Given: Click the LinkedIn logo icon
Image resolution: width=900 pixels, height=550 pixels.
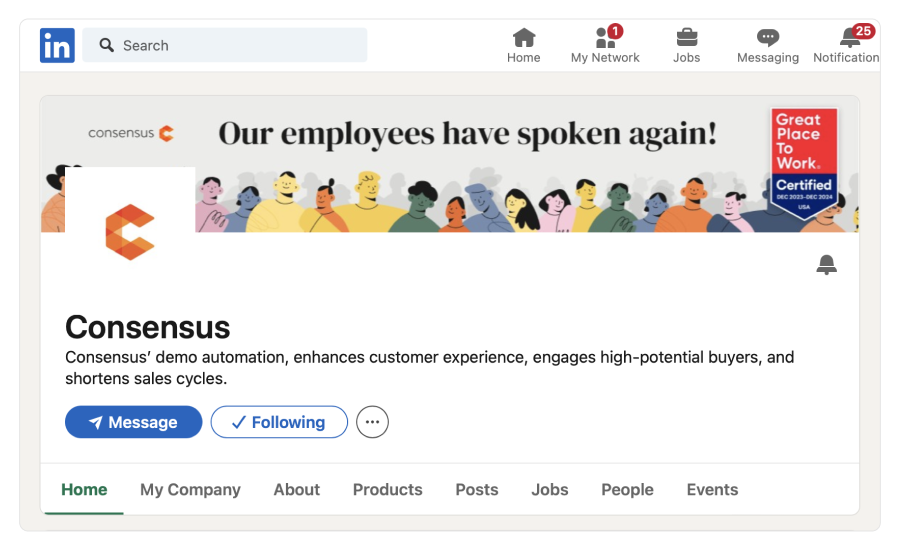Looking at the screenshot, I should [x=57, y=45].
